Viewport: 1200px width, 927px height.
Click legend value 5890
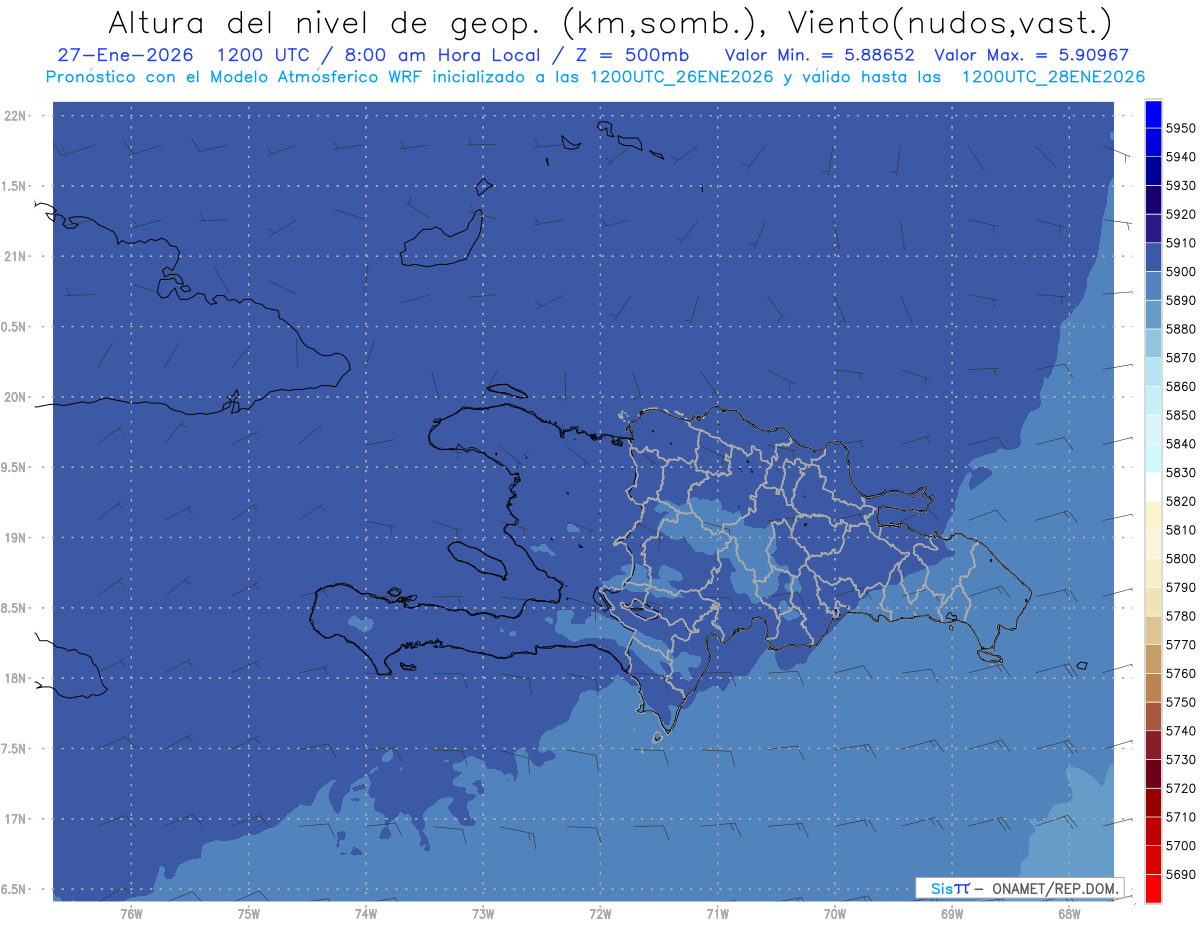point(1180,300)
